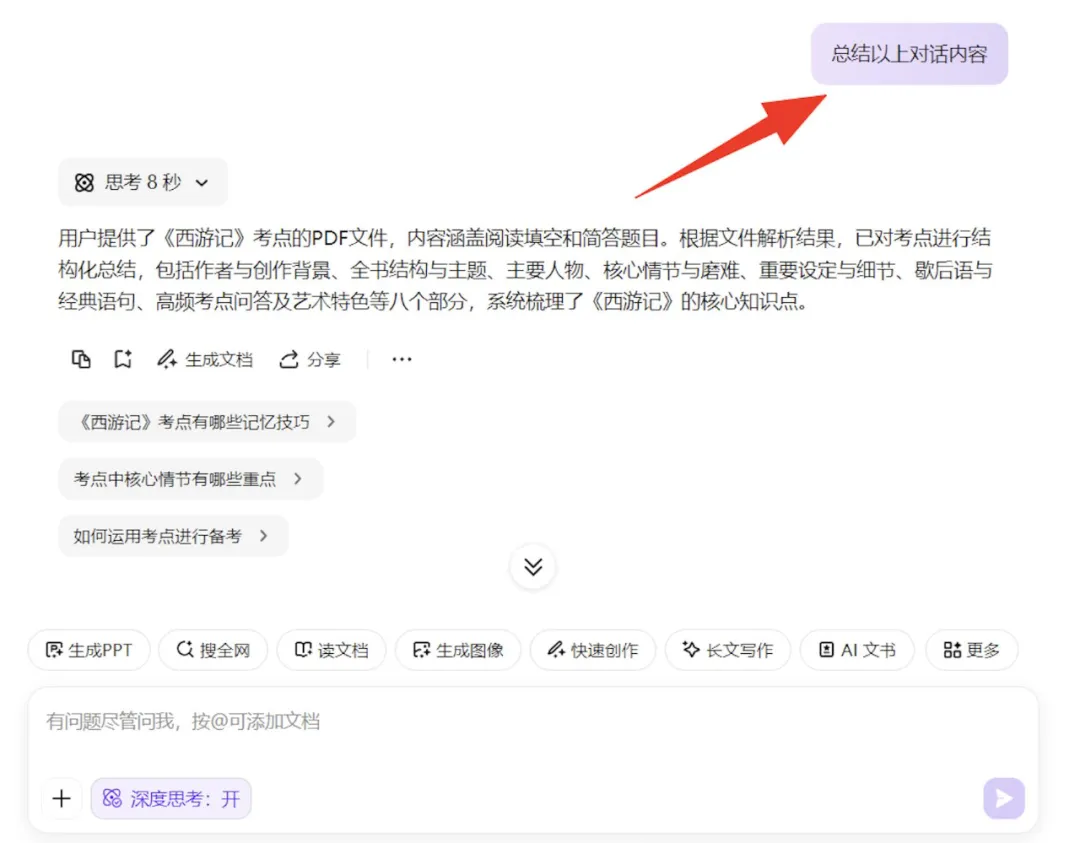Click 生成文档 to generate a document
This screenshot has height=843, width=1080.
click(205, 360)
